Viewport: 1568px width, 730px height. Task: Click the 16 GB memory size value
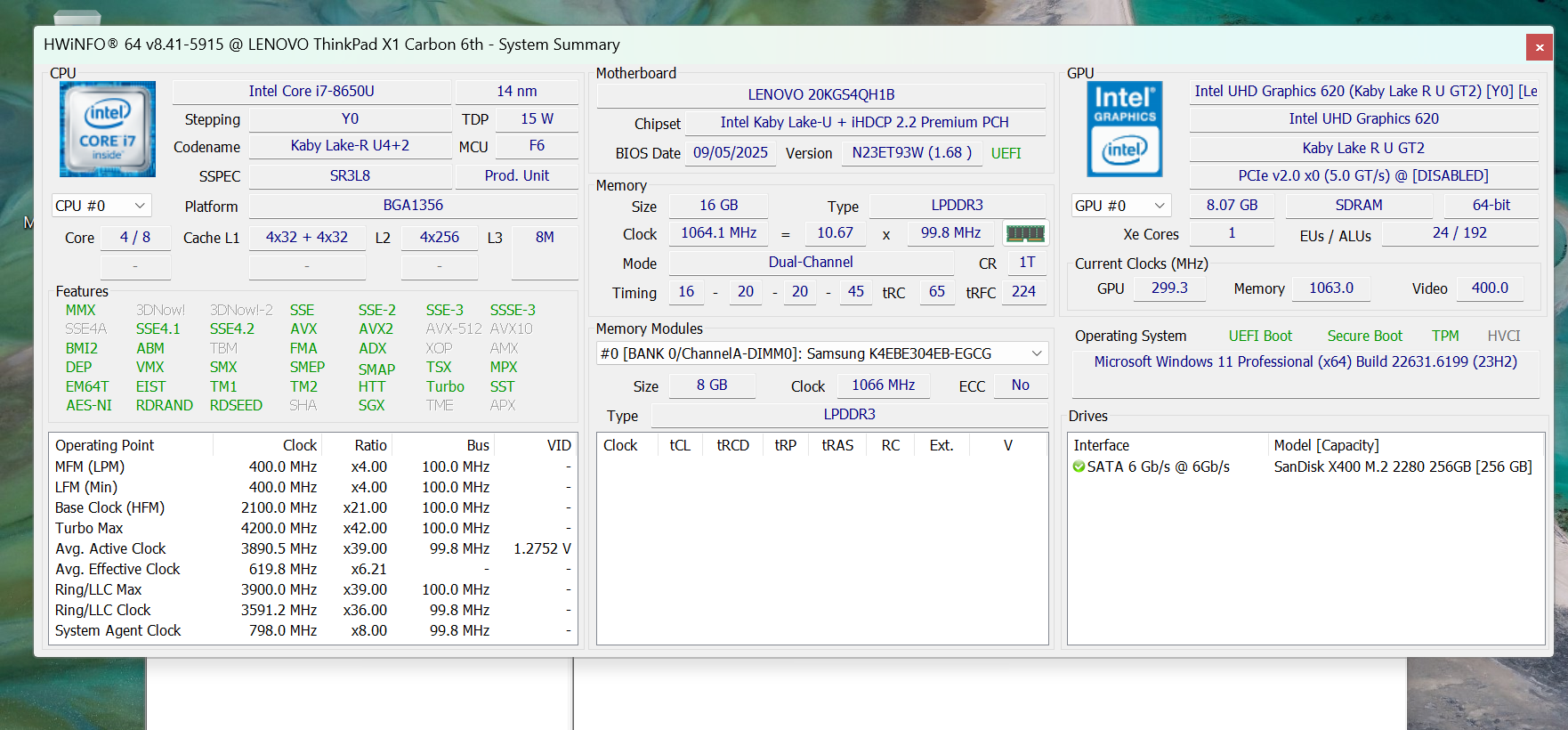(719, 205)
